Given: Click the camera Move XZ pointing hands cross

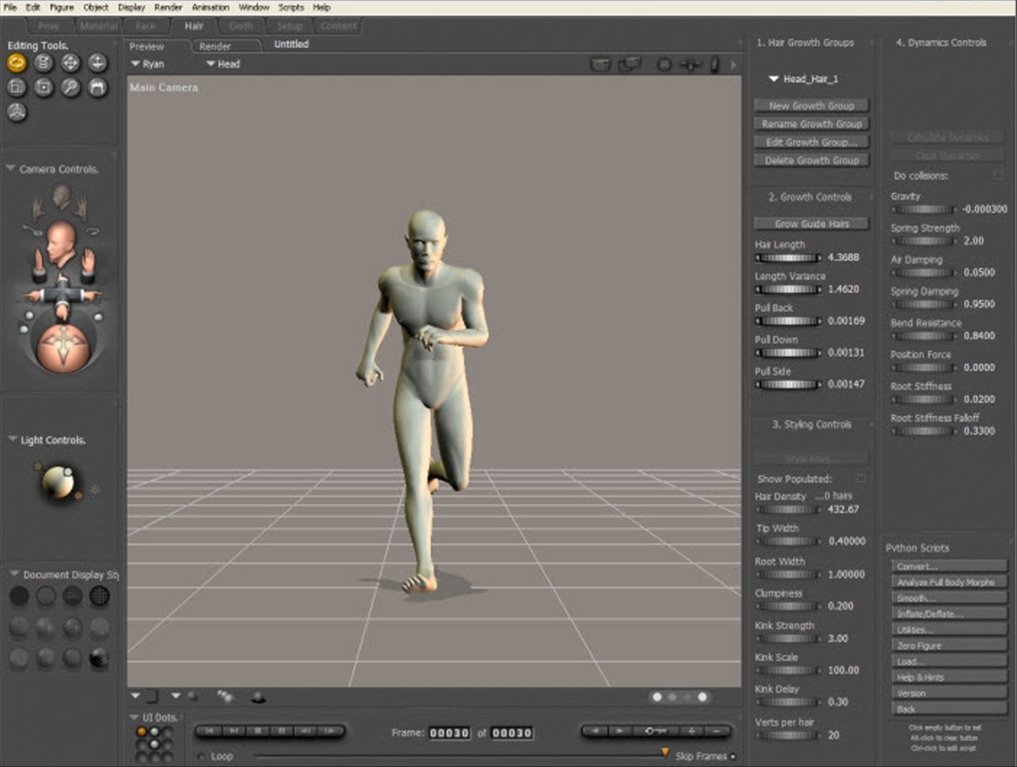Looking at the screenshot, I should click(x=62, y=295).
